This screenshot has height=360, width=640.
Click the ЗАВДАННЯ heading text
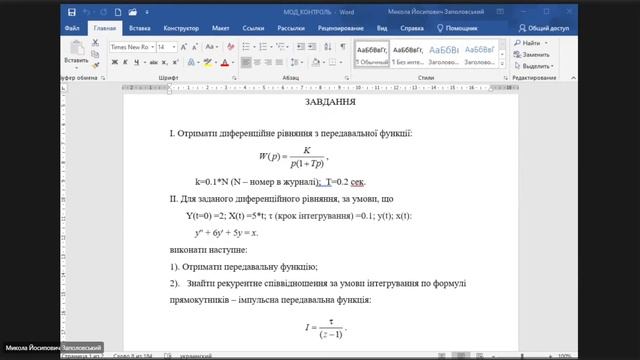pyautogui.click(x=330, y=102)
